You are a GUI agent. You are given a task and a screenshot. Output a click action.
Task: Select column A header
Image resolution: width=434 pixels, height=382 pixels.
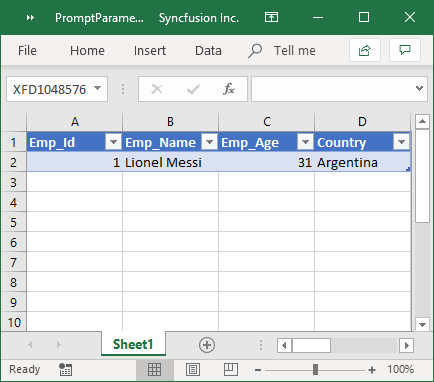pyautogui.click(x=75, y=122)
